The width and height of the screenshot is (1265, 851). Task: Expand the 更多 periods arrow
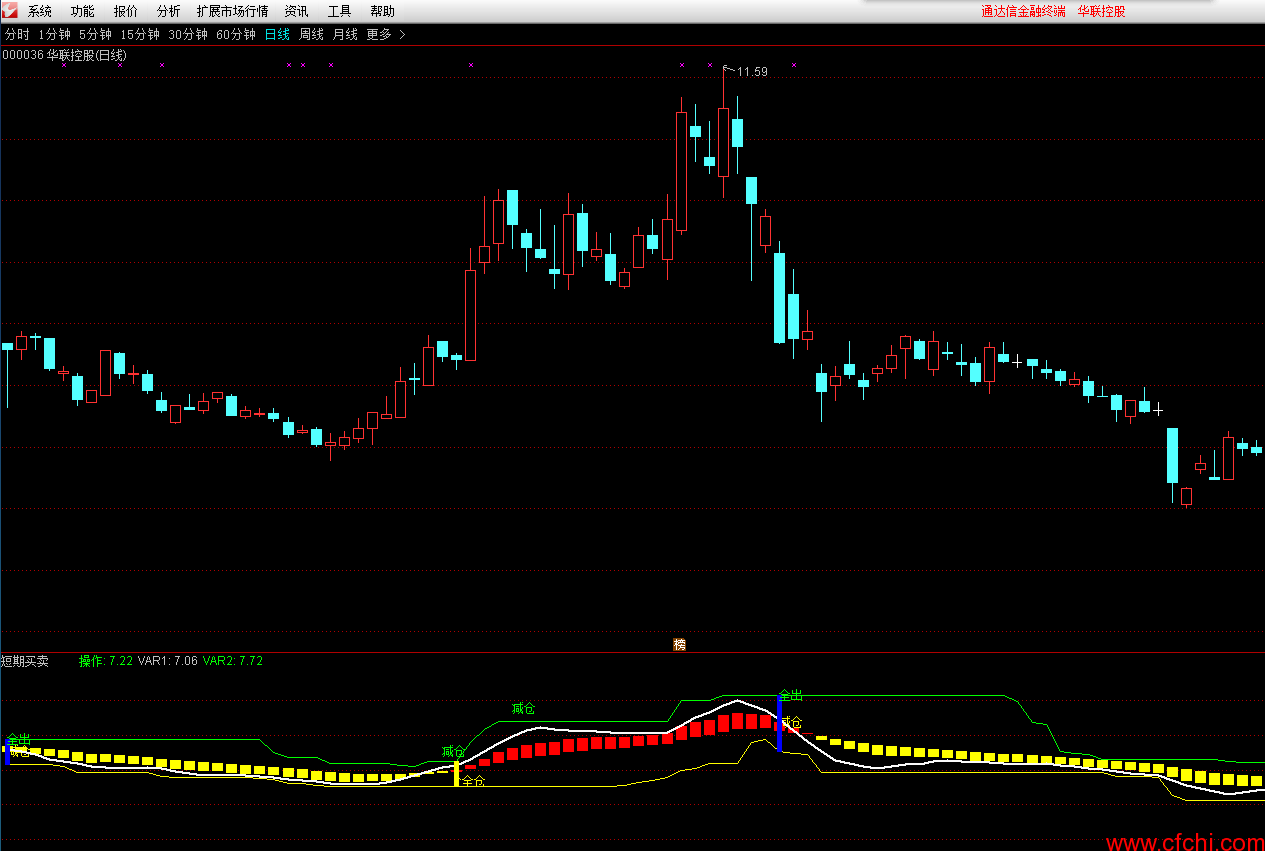pos(402,34)
